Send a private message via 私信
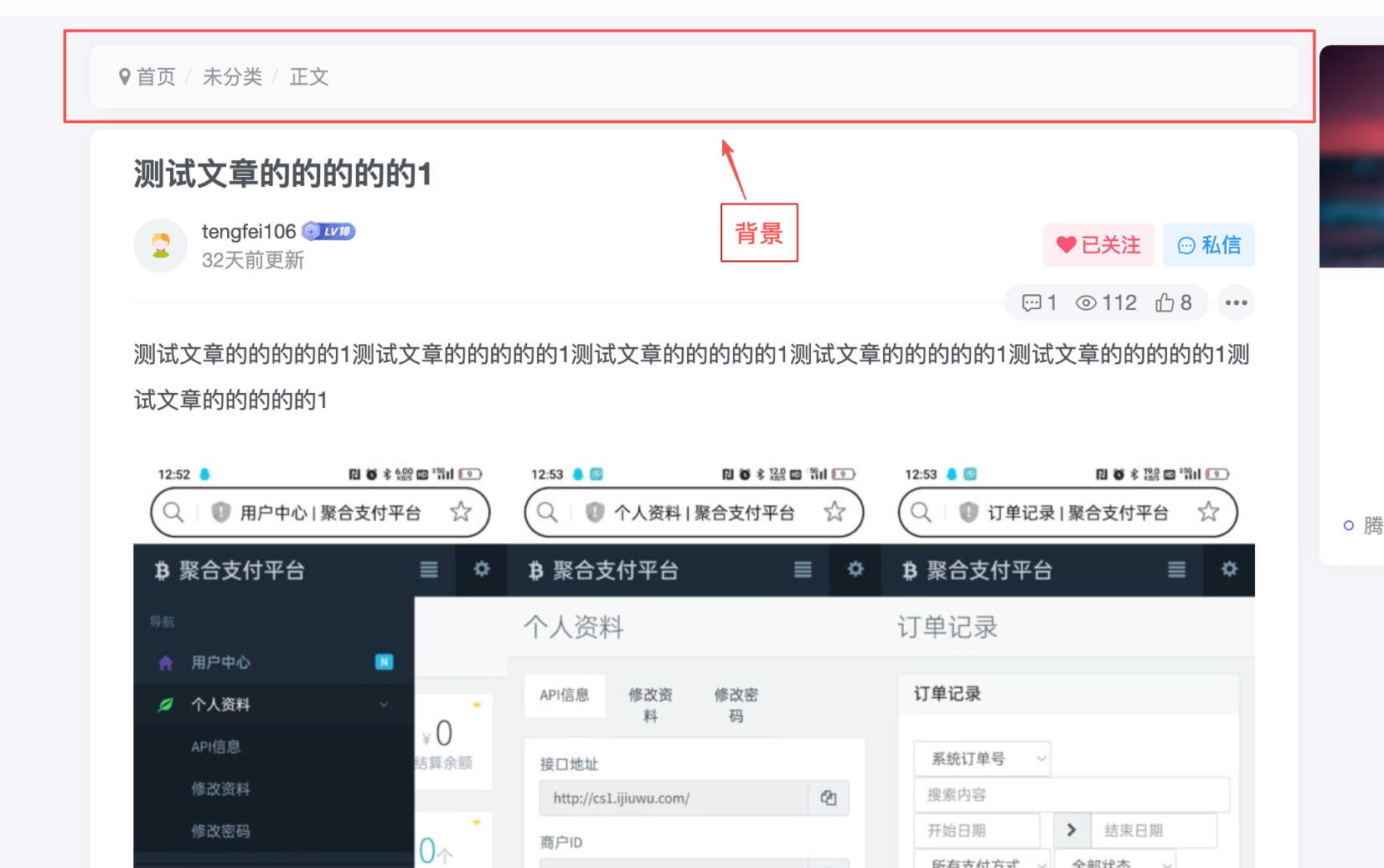Image resolution: width=1384 pixels, height=868 pixels. coord(1208,245)
